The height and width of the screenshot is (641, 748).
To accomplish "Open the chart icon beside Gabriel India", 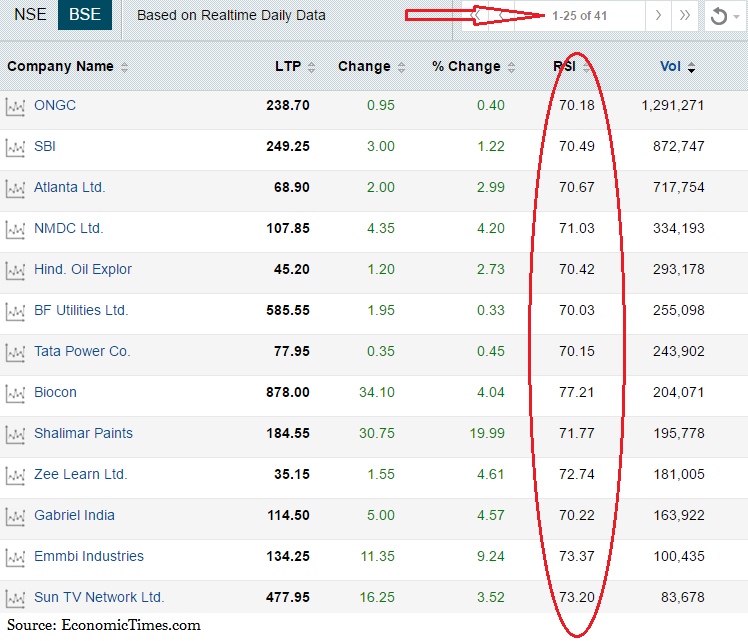I will (x=15, y=517).
